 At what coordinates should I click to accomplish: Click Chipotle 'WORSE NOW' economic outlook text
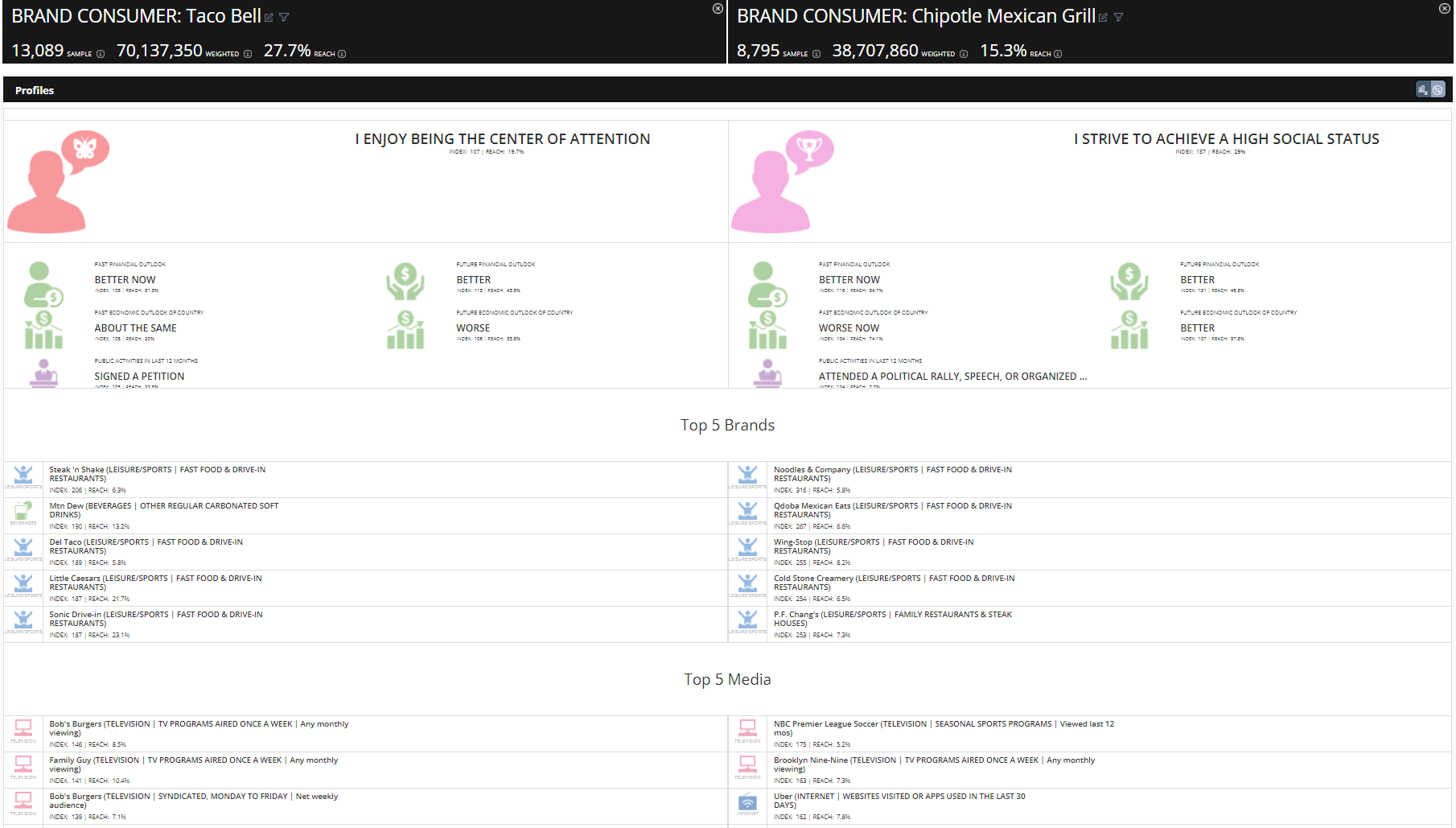(849, 328)
